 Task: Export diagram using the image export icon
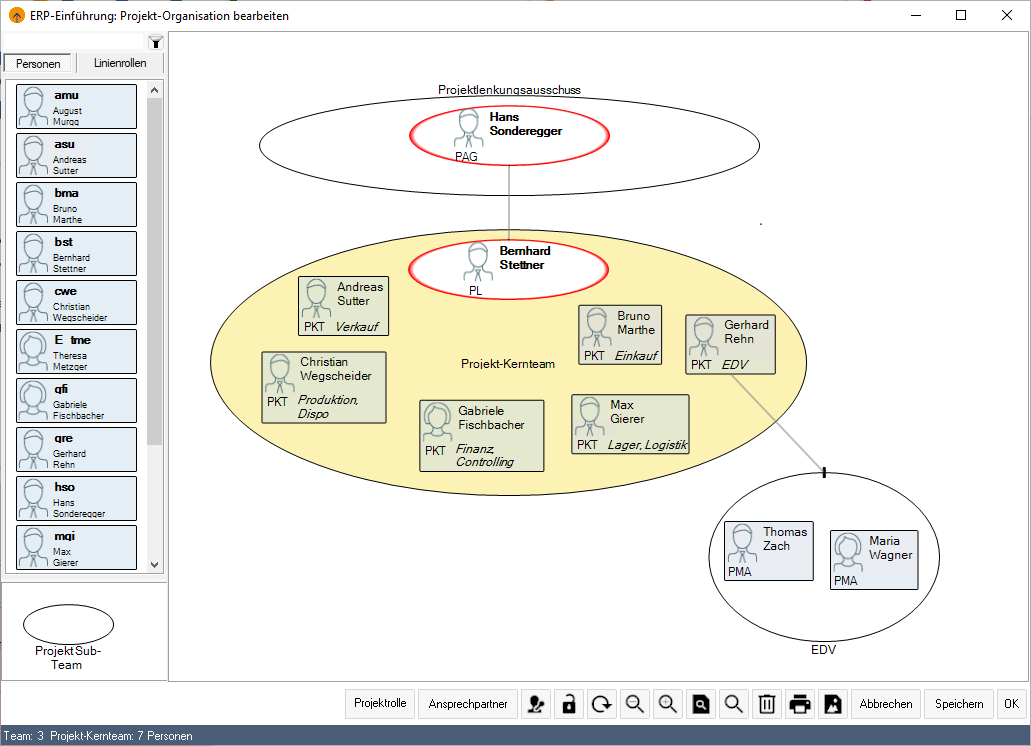[833, 703]
